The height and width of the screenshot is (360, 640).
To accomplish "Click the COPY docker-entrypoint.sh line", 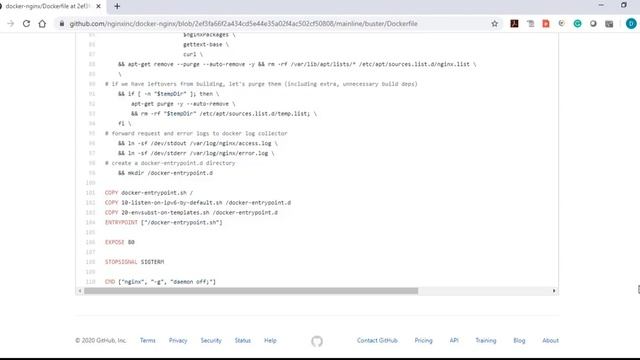I will coord(149,193).
